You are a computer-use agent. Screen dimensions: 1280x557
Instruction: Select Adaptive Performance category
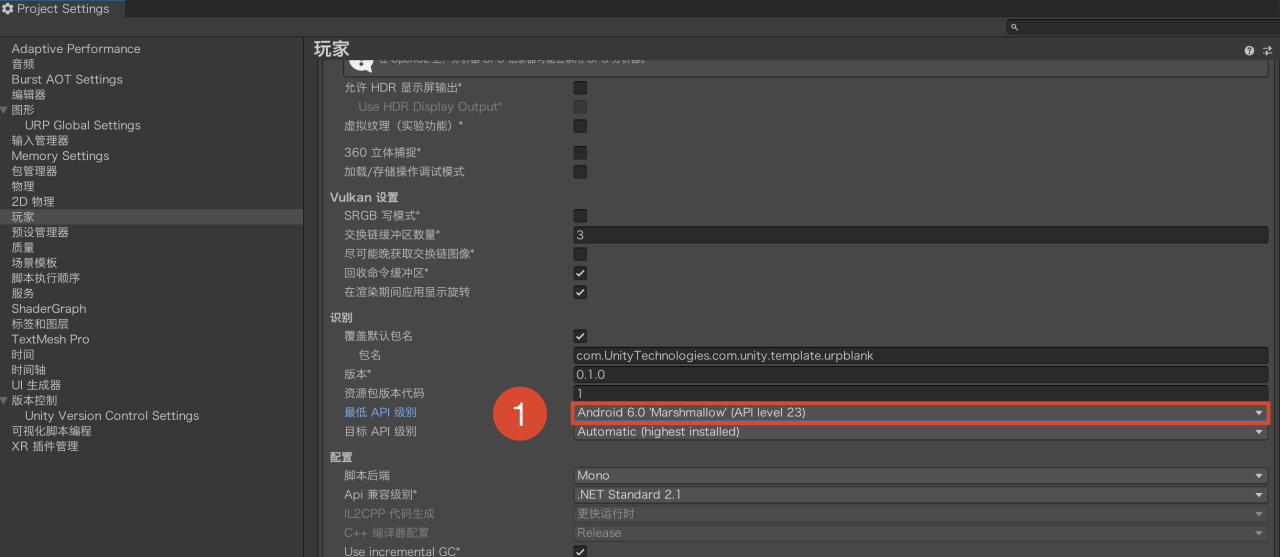pos(76,49)
